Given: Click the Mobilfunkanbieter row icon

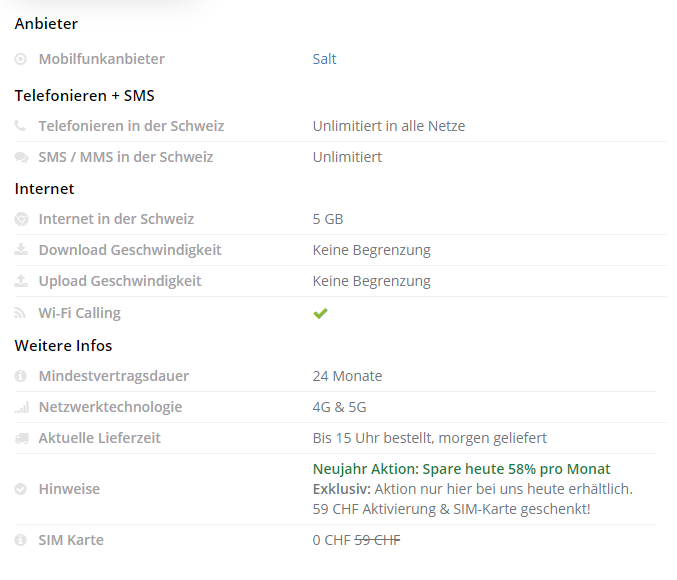Looking at the screenshot, I should point(21,59).
